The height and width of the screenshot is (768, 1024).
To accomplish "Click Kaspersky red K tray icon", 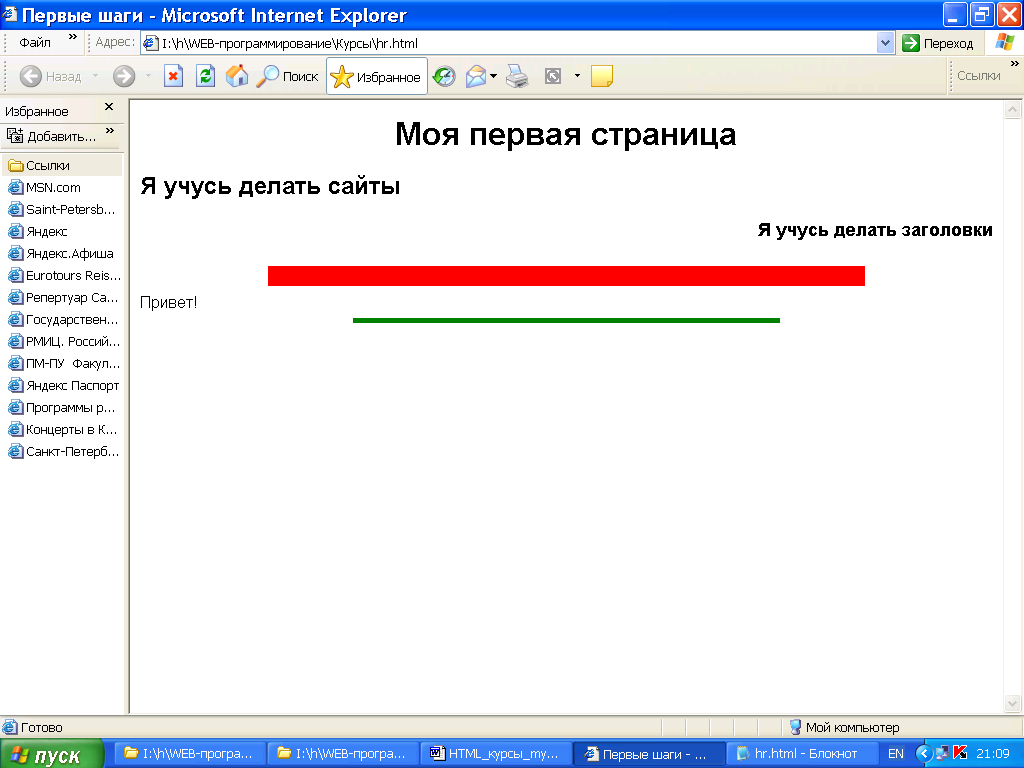I will (960, 753).
